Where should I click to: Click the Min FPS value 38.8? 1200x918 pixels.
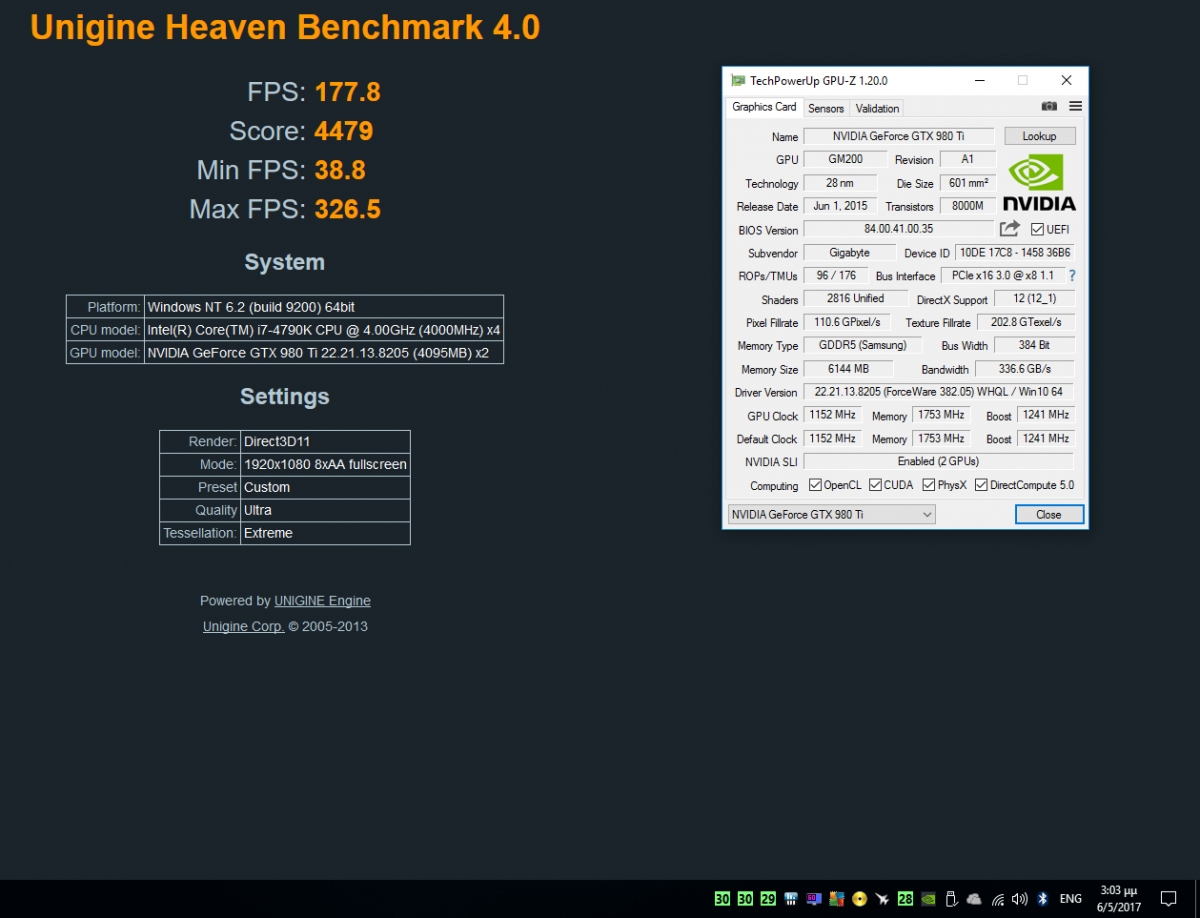coord(340,170)
